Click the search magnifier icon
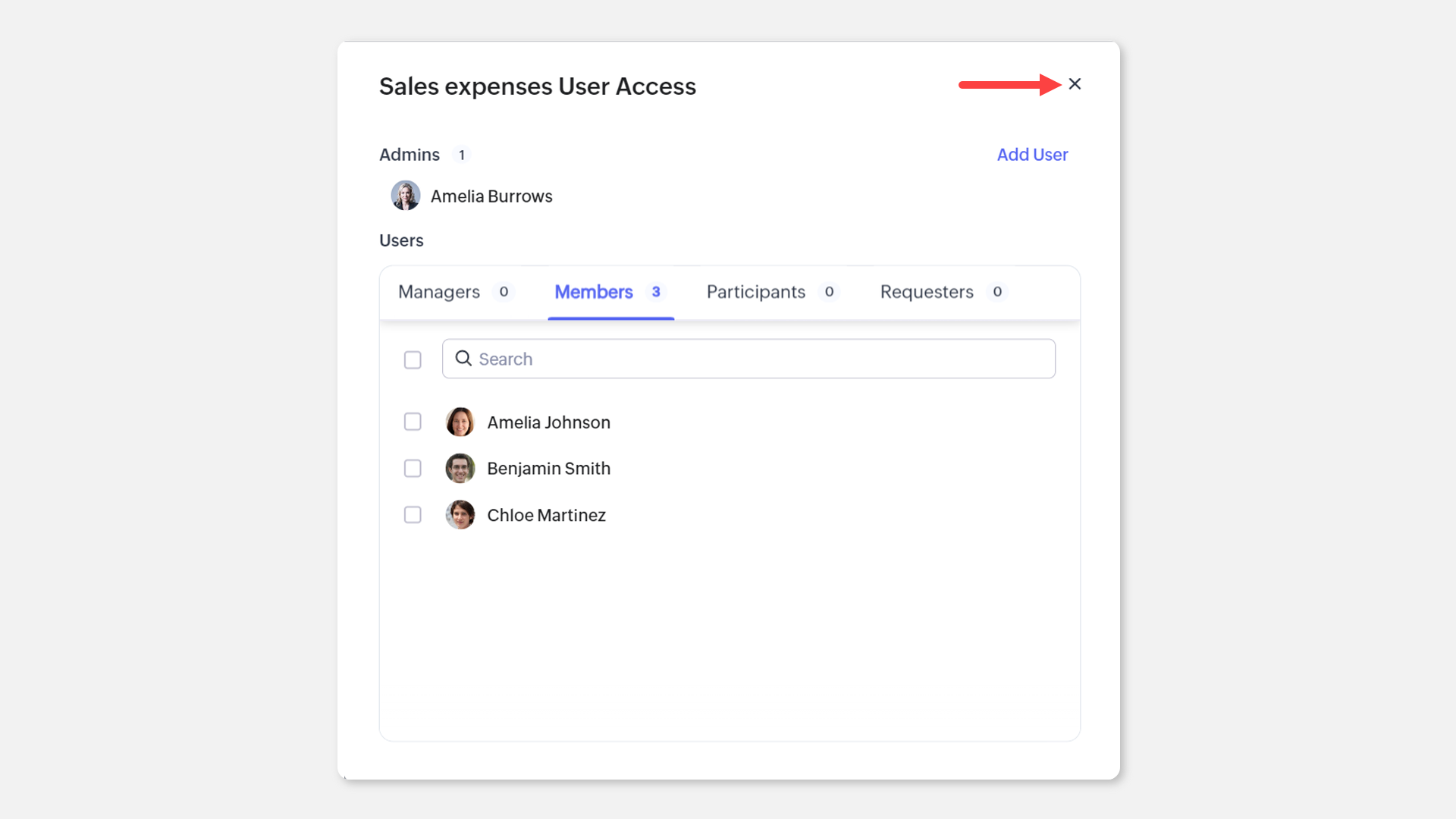This screenshot has height=819, width=1456. tap(463, 359)
